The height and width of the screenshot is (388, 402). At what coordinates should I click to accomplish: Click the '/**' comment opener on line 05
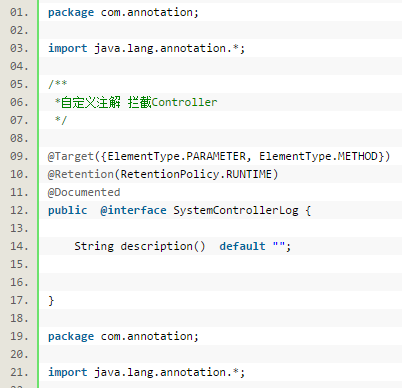click(58, 84)
